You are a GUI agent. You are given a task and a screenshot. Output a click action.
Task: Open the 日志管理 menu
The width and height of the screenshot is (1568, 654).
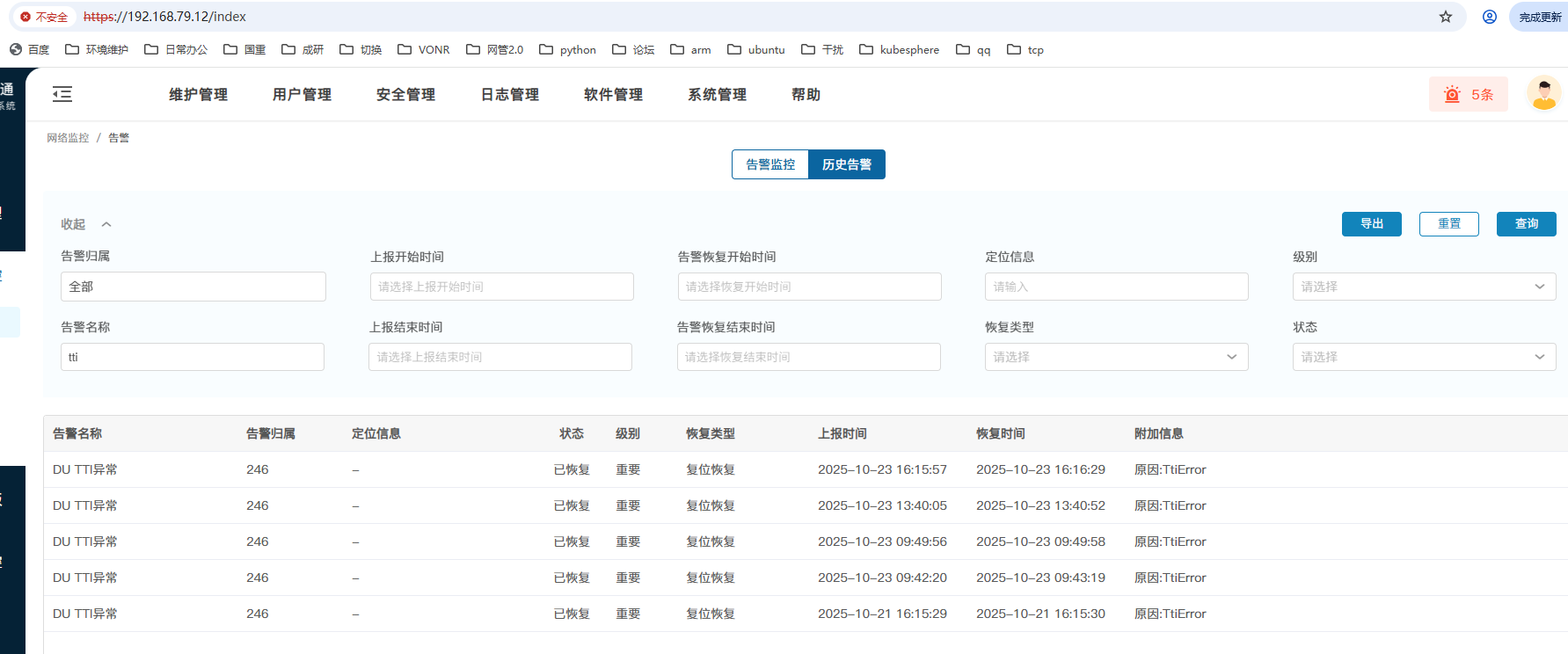509,94
